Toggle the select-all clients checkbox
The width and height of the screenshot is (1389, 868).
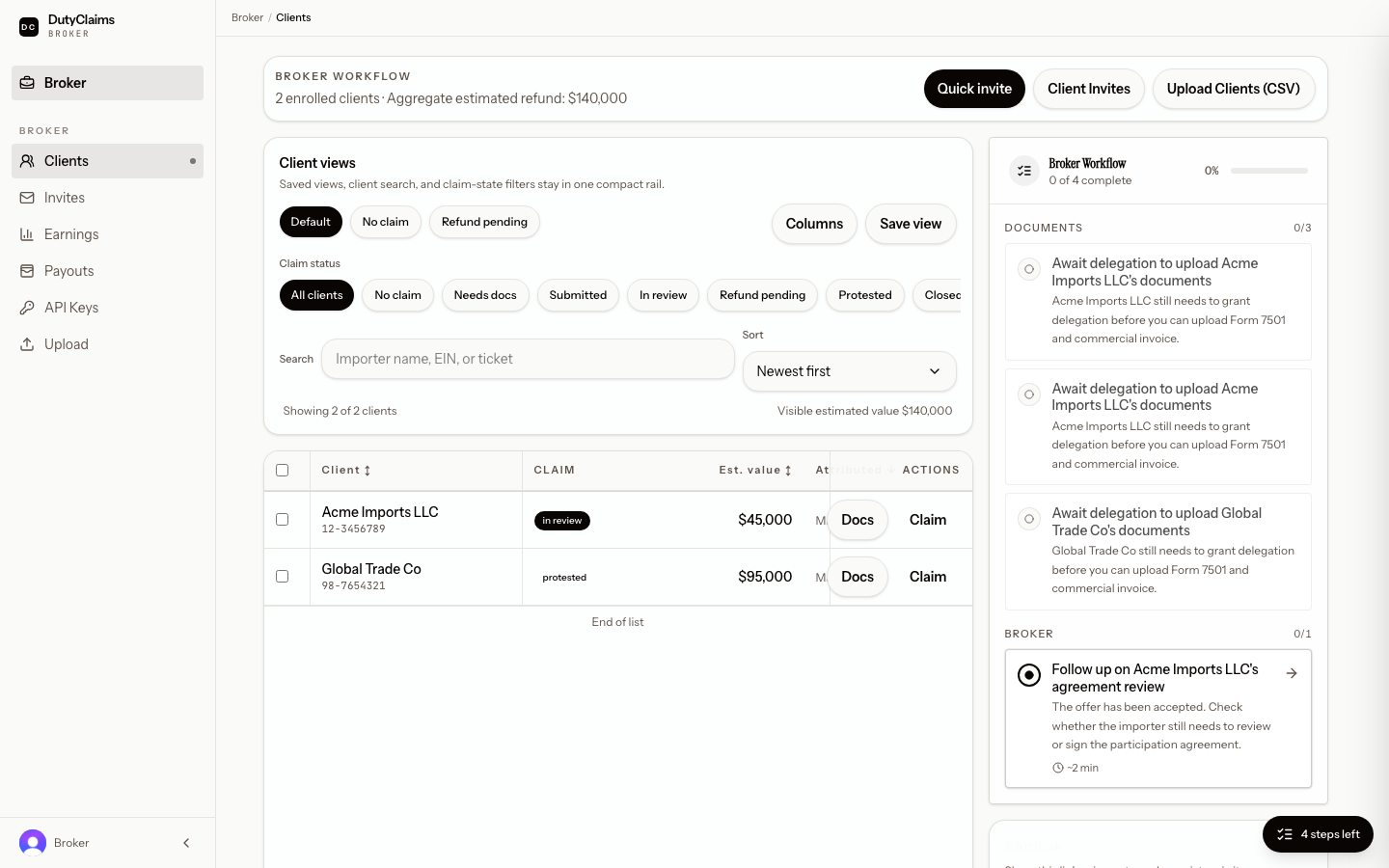283,471
